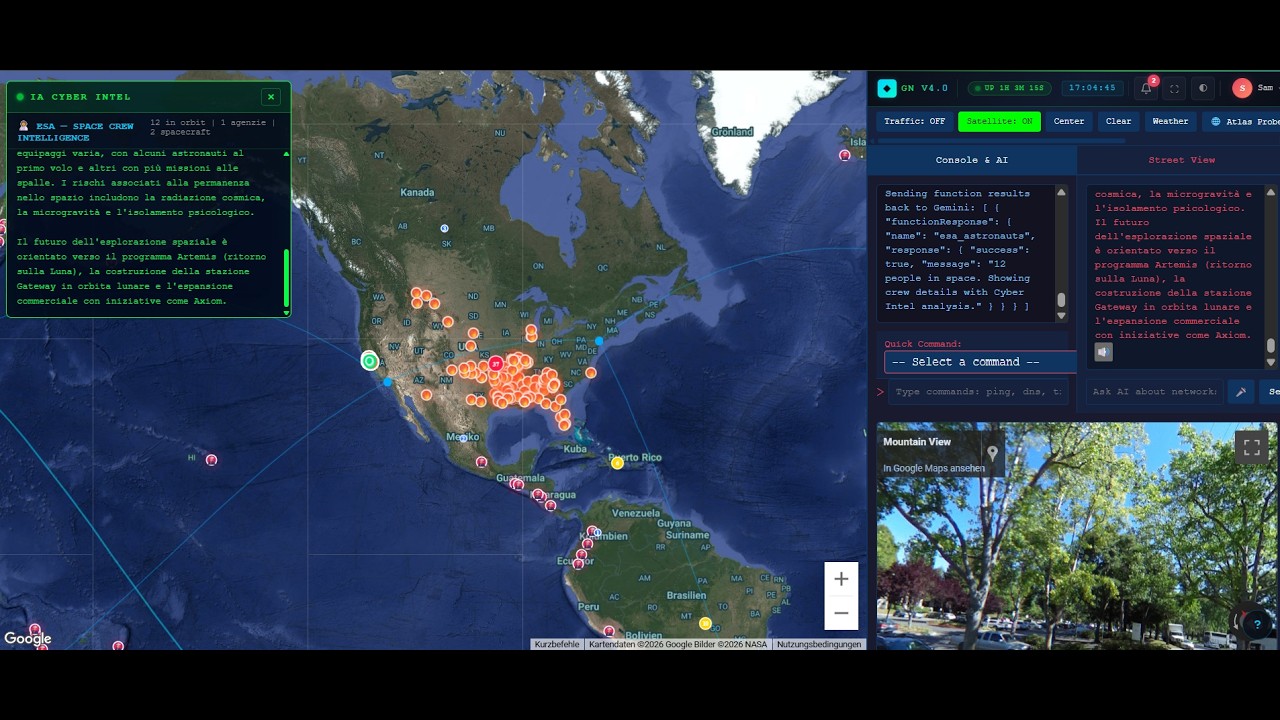Click the magic wand icon button
The width and height of the screenshot is (1280, 720).
pyautogui.click(x=1241, y=391)
